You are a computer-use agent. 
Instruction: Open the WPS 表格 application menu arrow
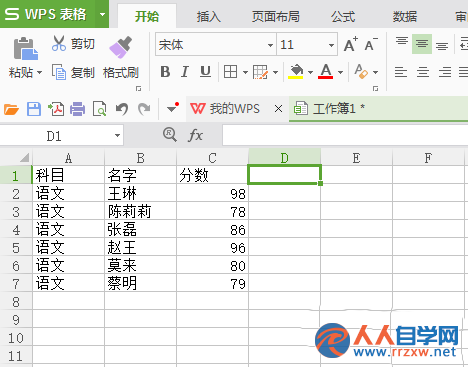point(102,14)
